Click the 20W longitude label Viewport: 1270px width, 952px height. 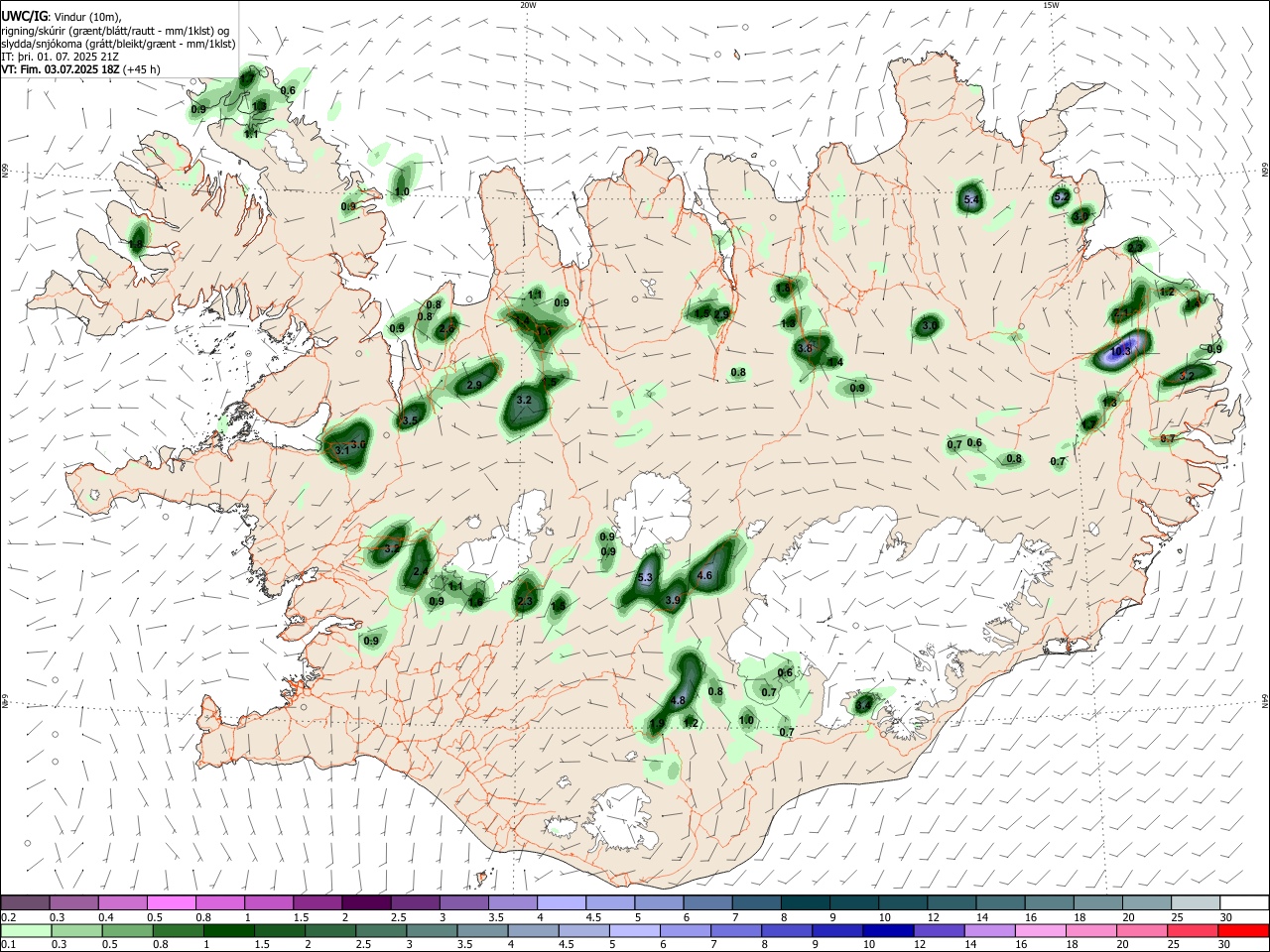pos(528,5)
